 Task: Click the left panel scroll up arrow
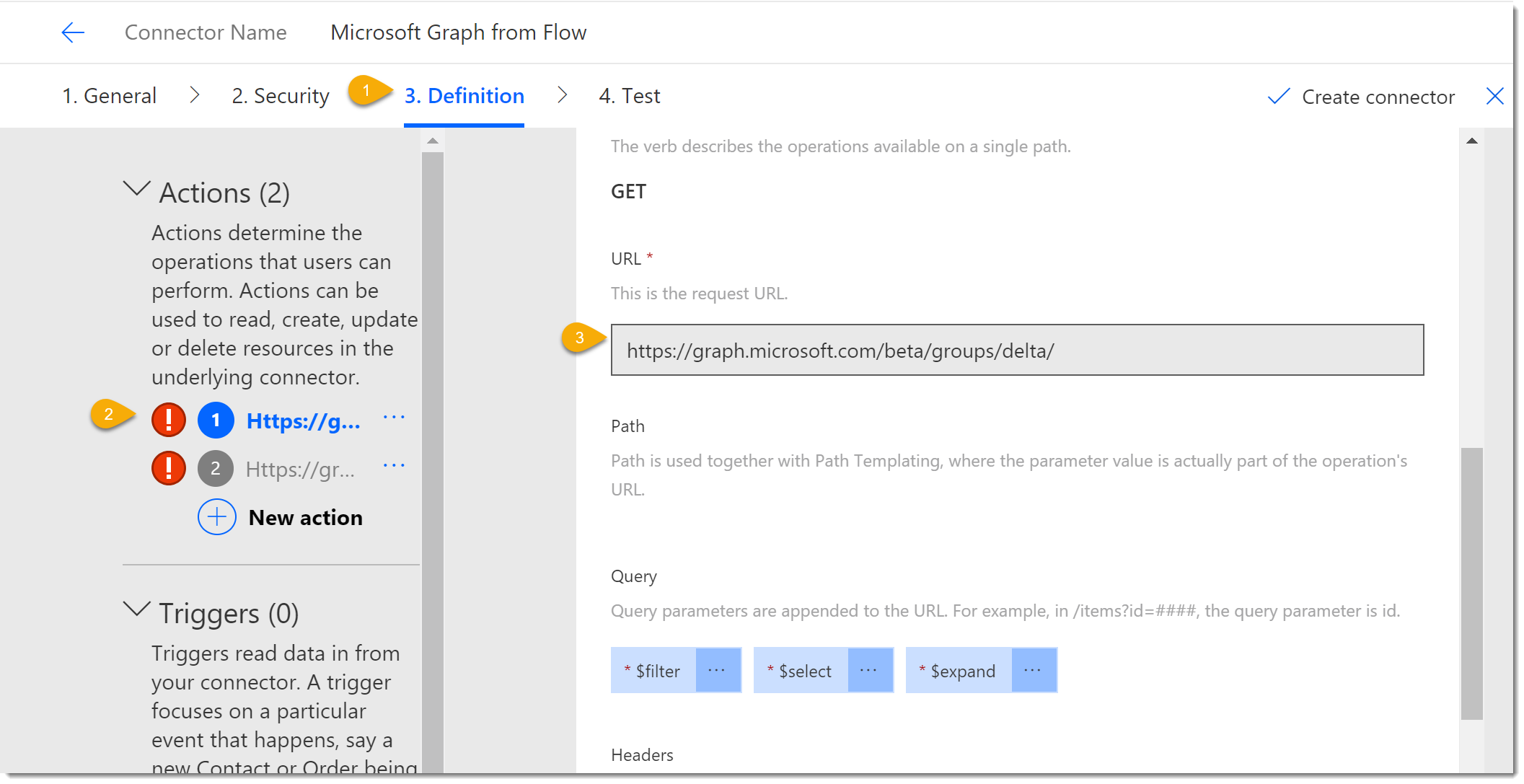433,141
